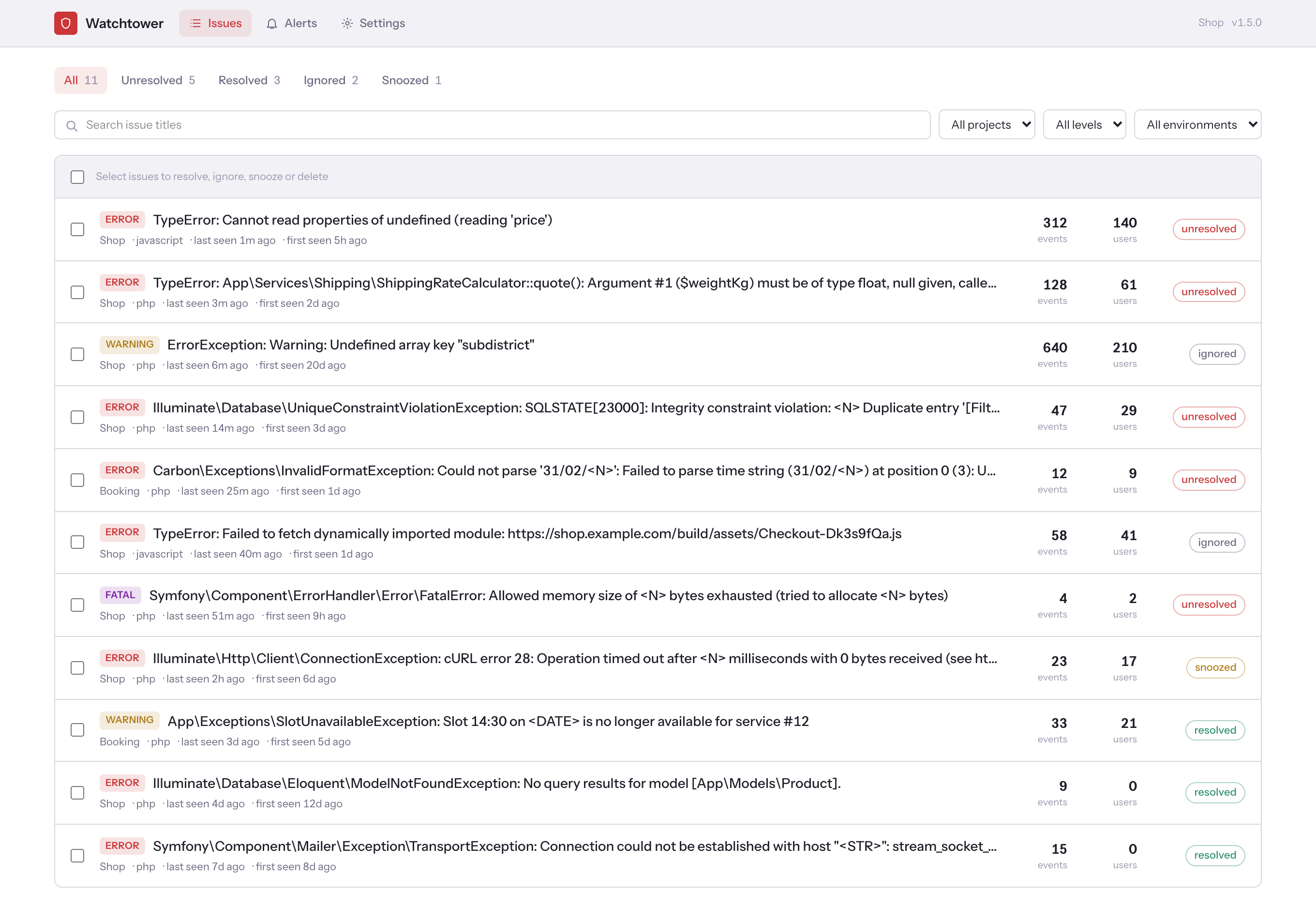Check the UniqueConstraintViolationException issue checkbox

[77, 417]
